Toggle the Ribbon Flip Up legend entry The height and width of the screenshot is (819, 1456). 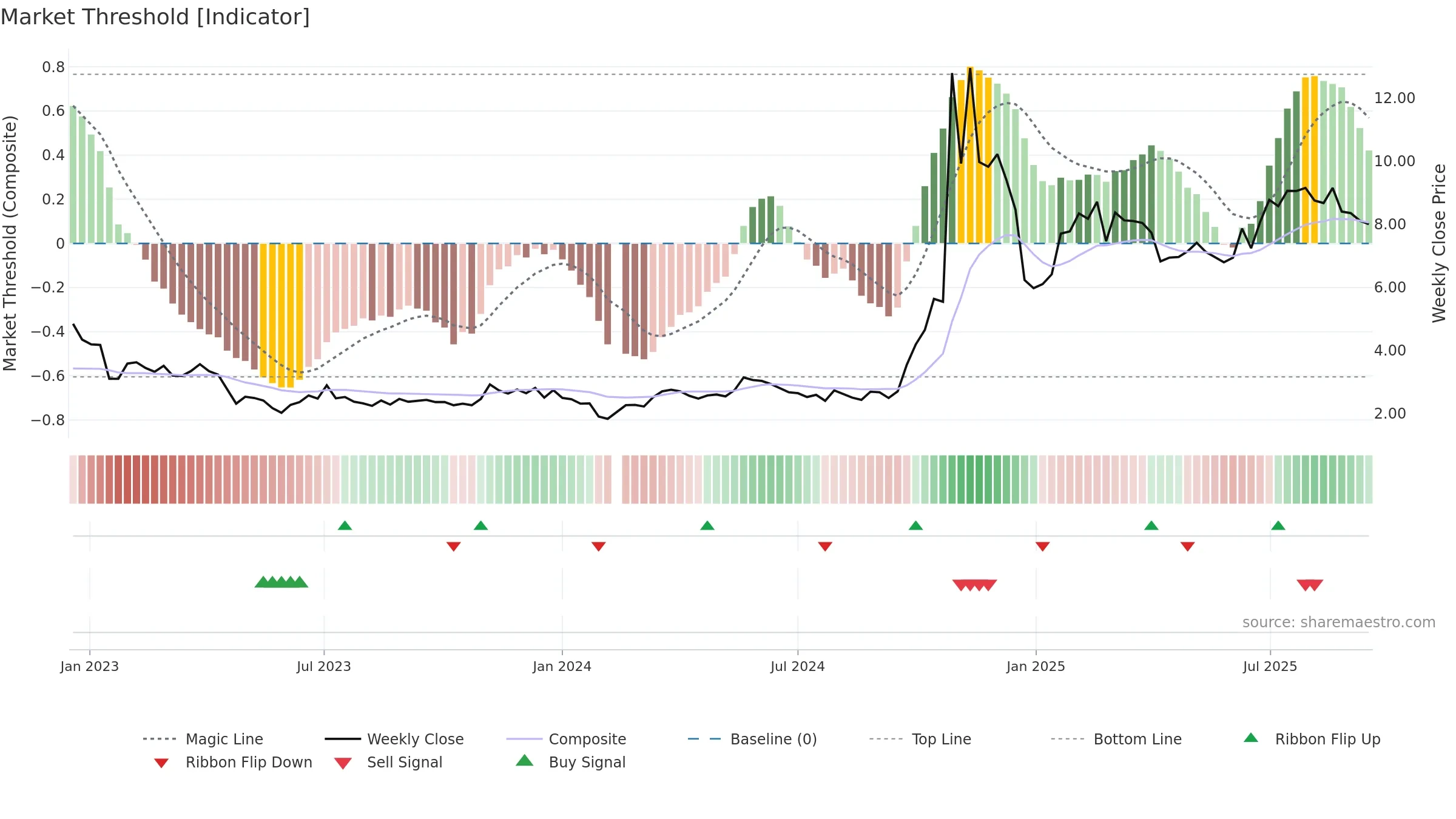coord(1312,739)
